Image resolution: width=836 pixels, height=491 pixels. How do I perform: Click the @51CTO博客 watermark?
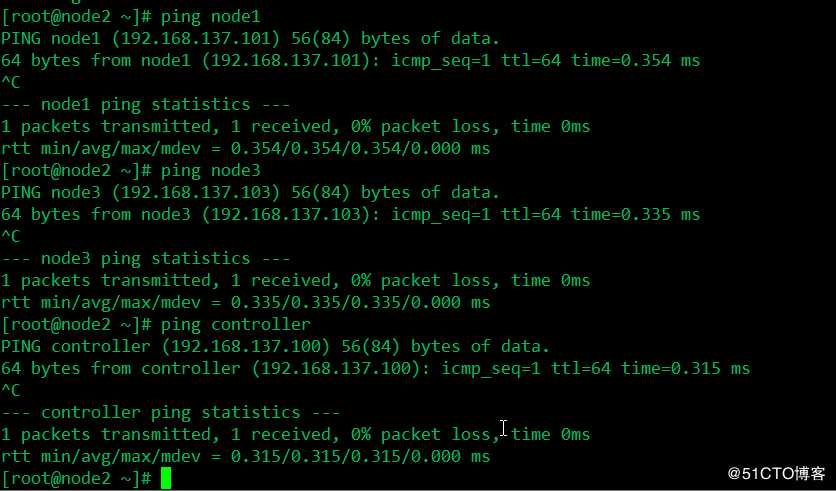(x=776, y=473)
